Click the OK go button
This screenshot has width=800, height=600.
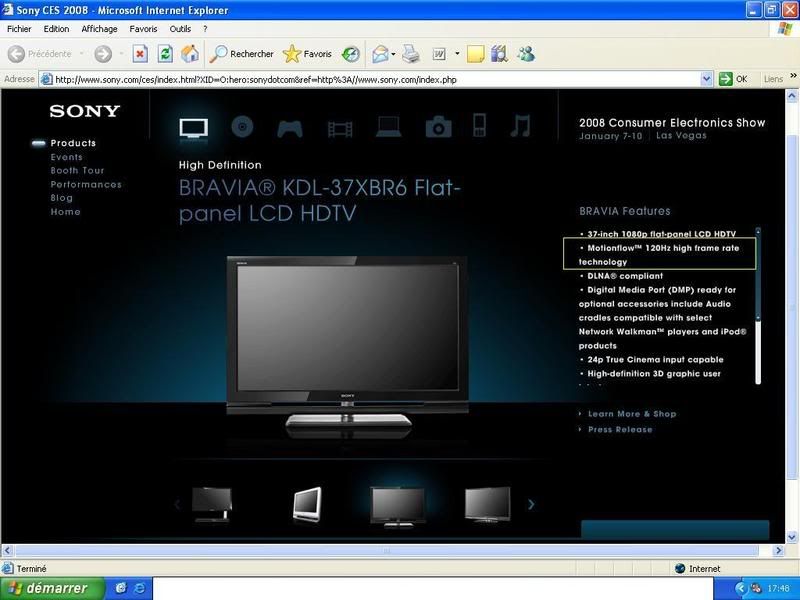pyautogui.click(x=733, y=79)
